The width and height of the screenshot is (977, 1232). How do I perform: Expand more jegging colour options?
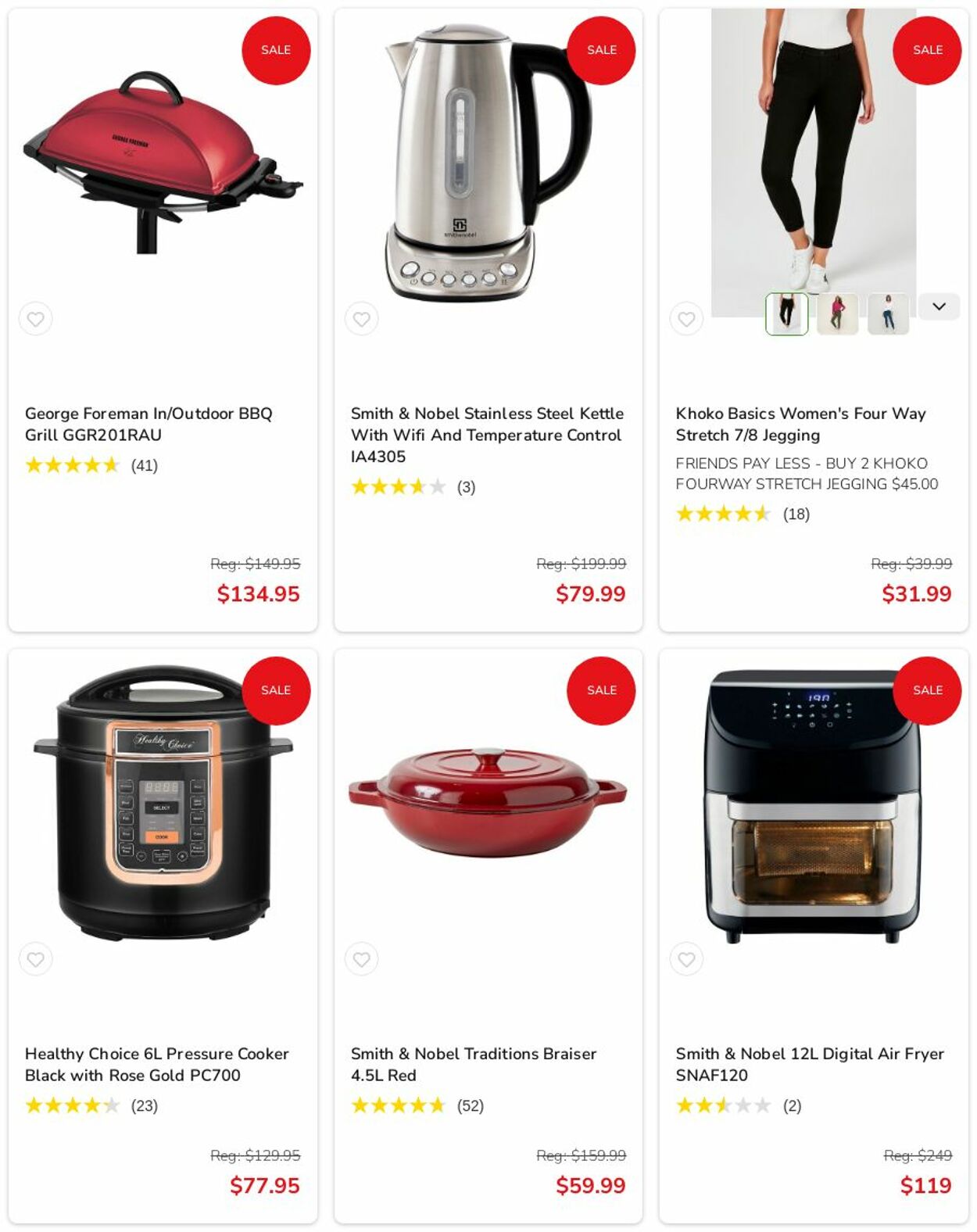pyautogui.click(x=939, y=306)
